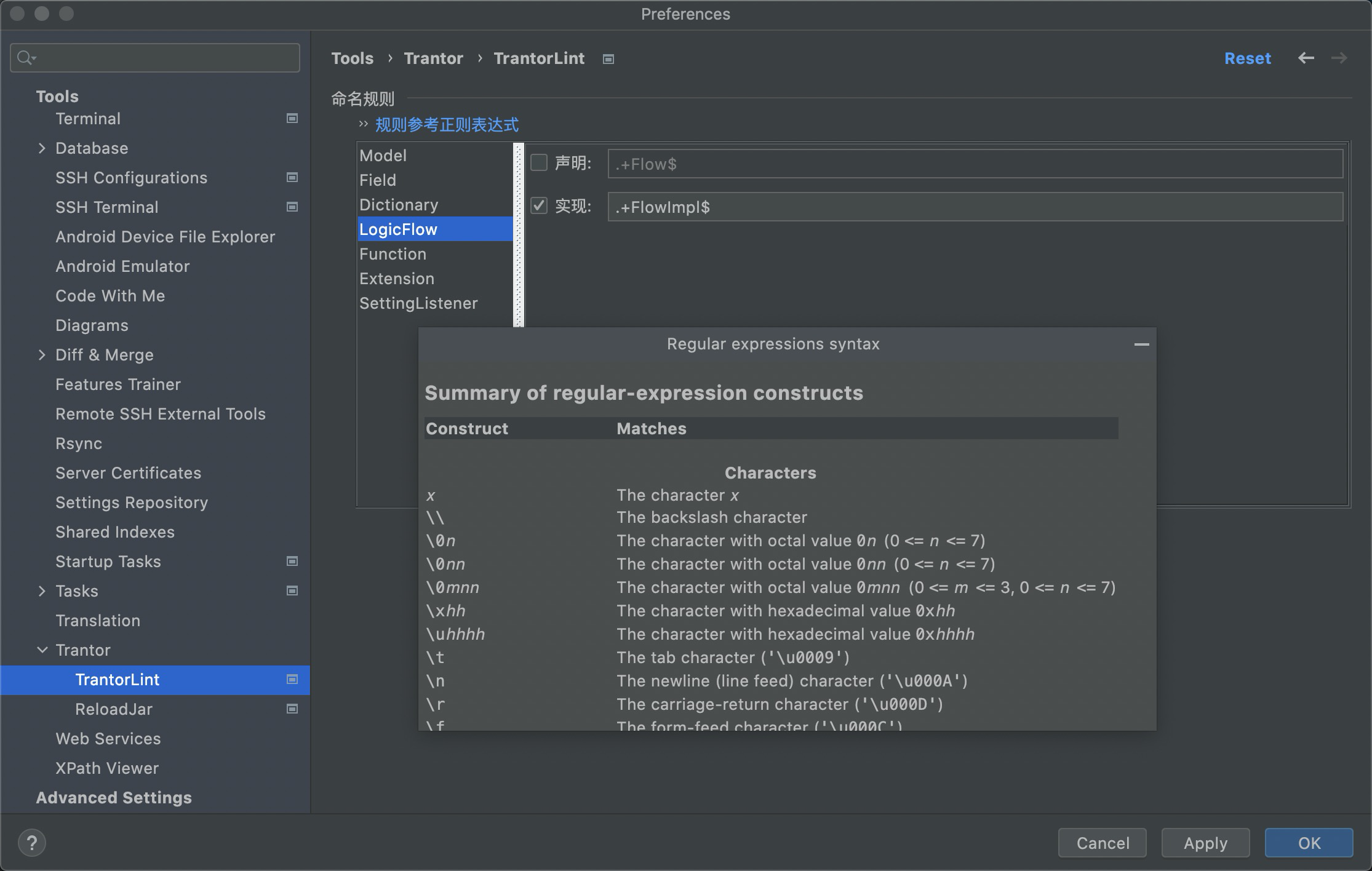
Task: Expand the Tasks settings node
Action: [42, 591]
